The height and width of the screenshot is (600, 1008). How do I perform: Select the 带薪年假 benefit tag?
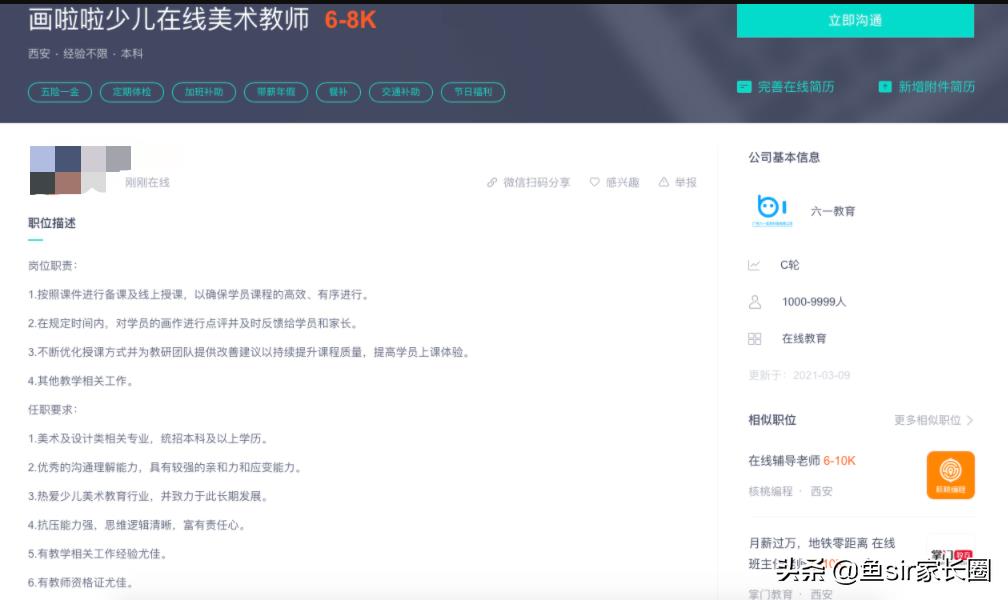276,92
